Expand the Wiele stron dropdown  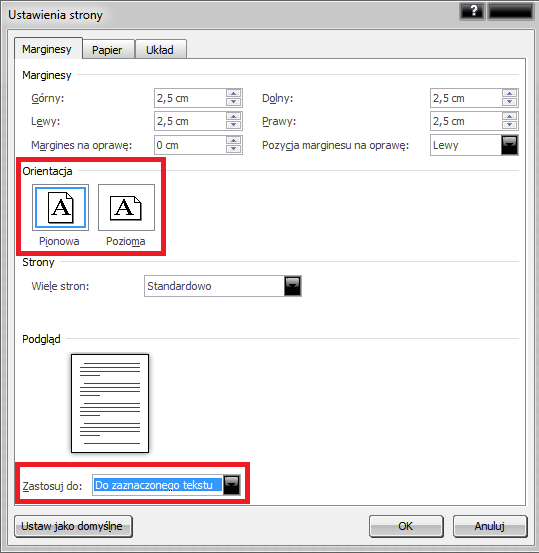(x=292, y=286)
